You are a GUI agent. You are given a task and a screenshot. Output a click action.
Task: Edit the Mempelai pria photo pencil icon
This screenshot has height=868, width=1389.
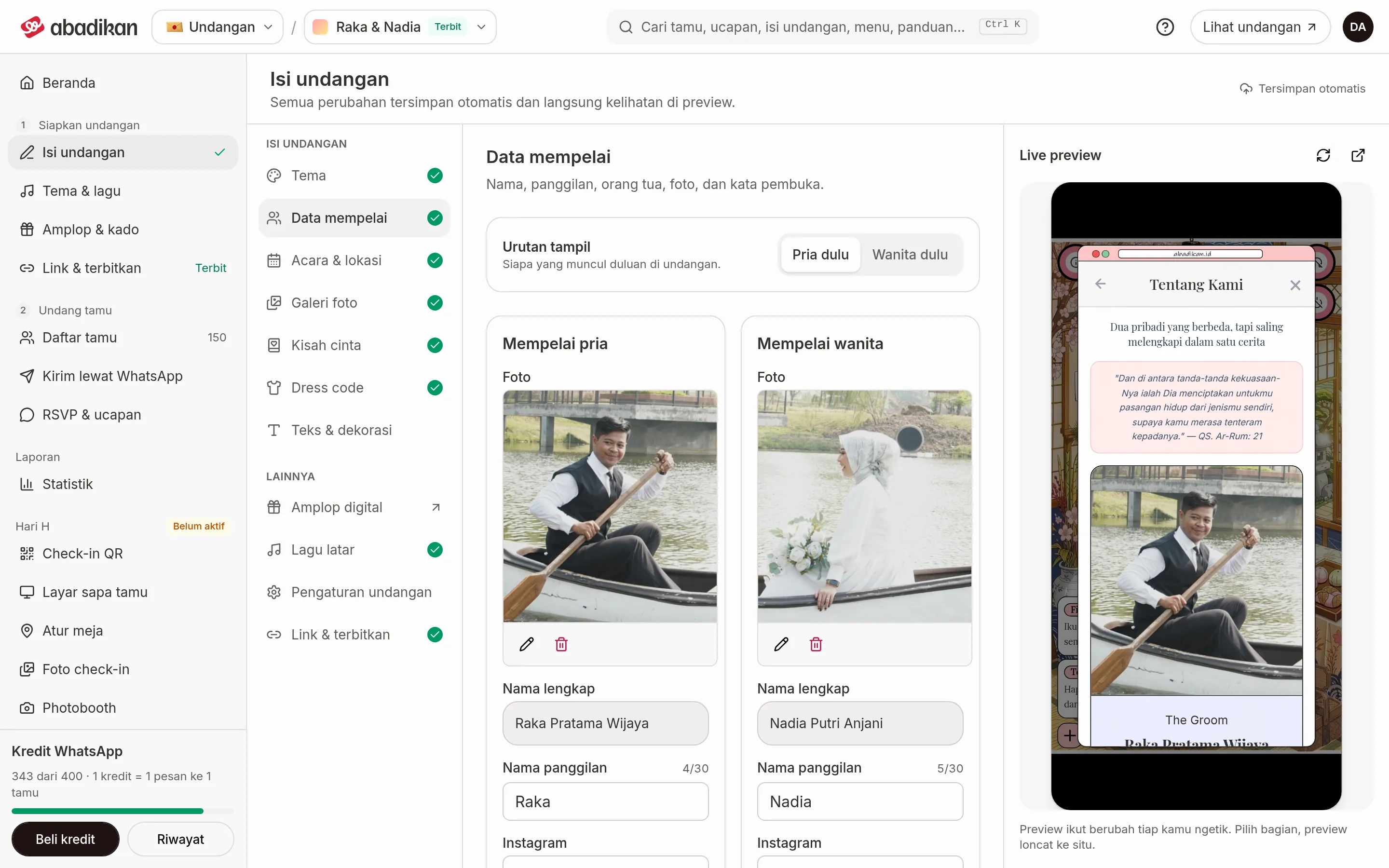(526, 644)
